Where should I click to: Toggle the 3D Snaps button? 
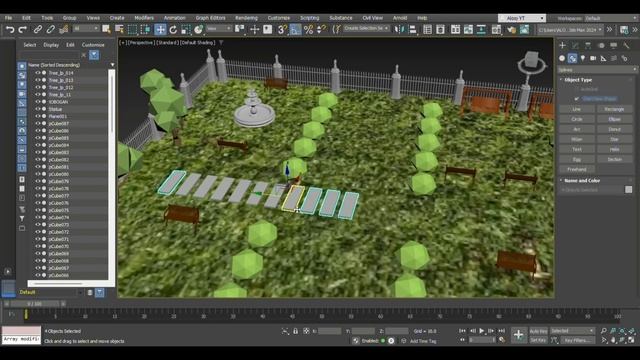point(282,29)
